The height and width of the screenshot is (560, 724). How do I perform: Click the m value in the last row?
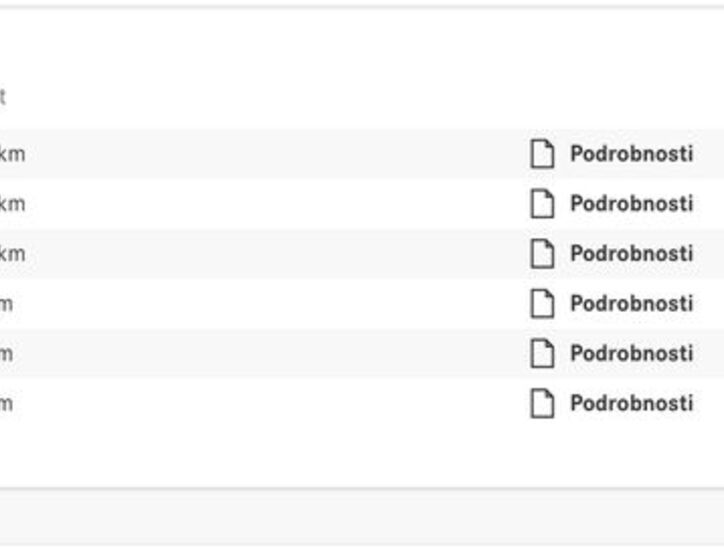(x=6, y=404)
